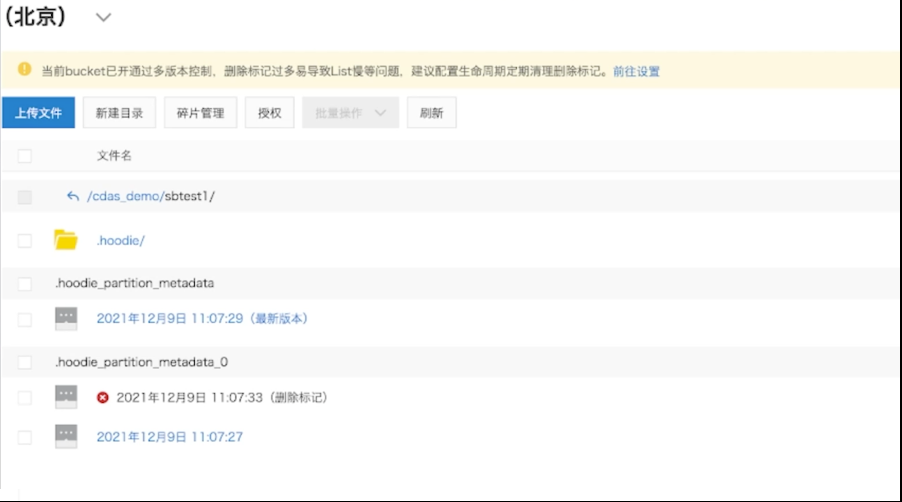The width and height of the screenshot is (902, 502).
Task: Click the yellow warning bulb icon
Action: [24, 71]
